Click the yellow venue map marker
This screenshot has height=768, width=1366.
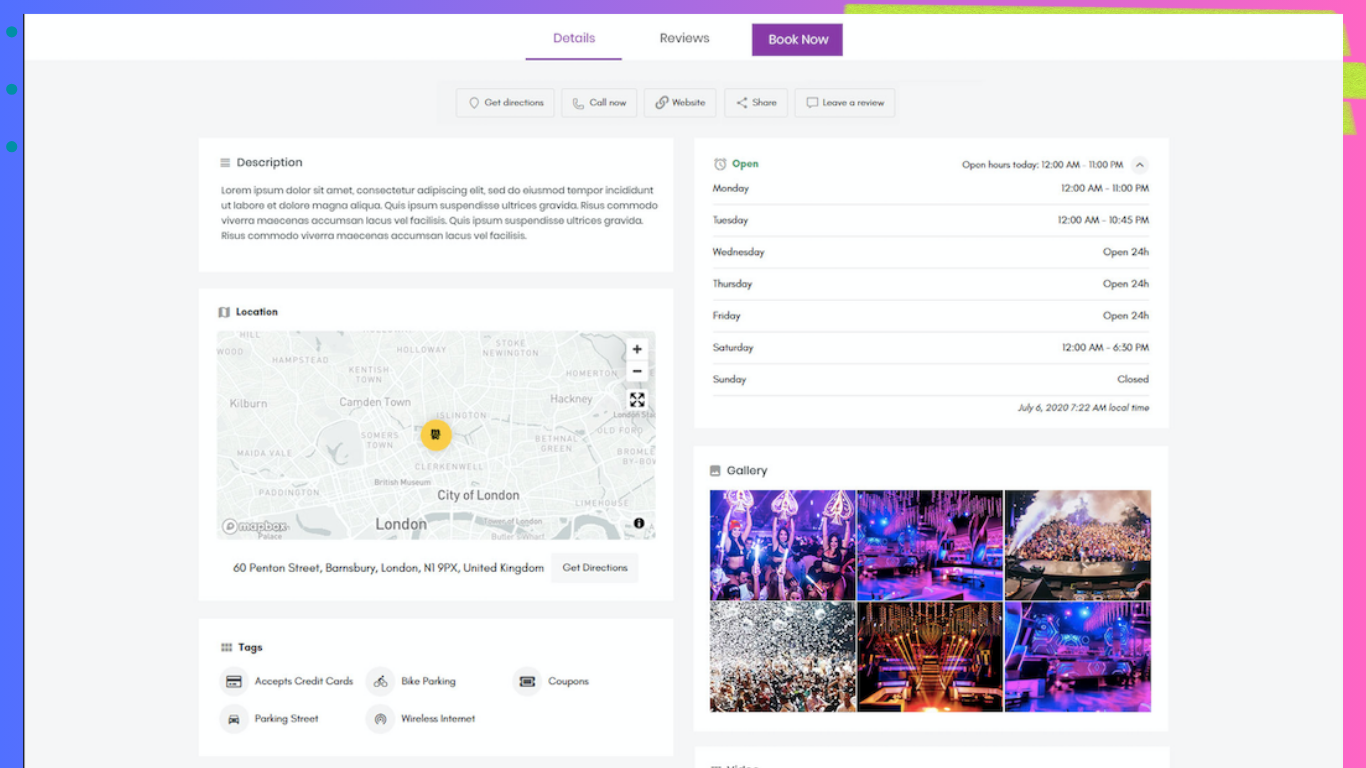(436, 434)
